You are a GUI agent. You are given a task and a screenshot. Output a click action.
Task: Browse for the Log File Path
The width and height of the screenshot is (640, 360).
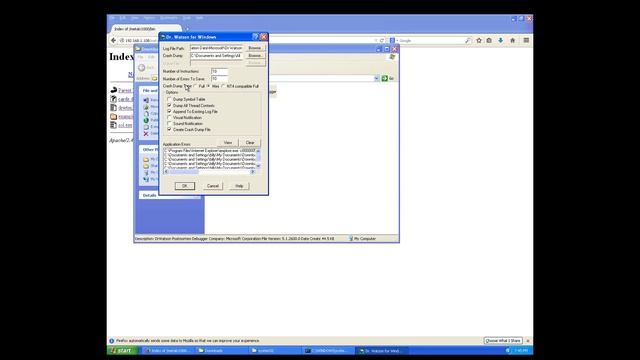point(255,48)
